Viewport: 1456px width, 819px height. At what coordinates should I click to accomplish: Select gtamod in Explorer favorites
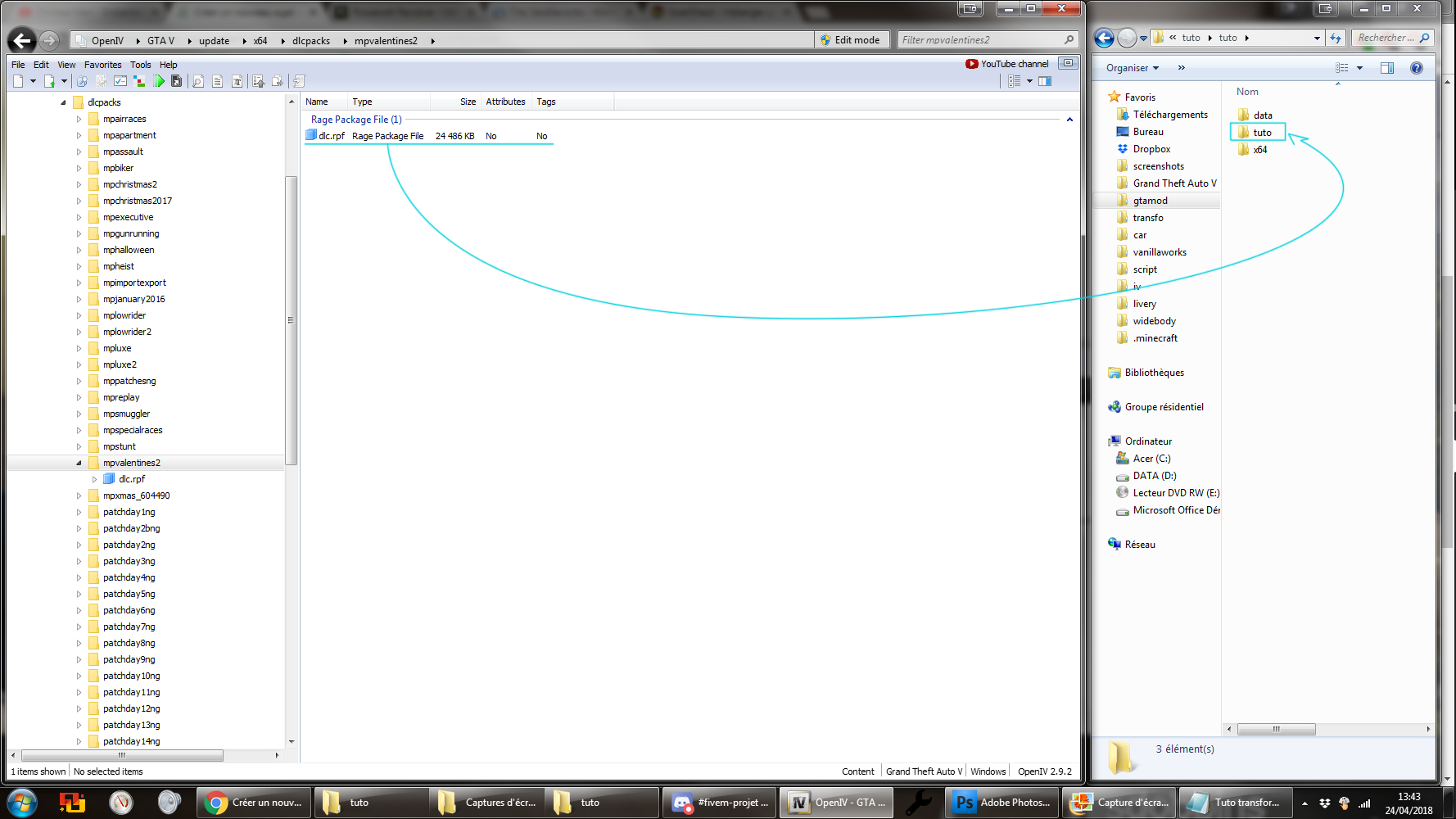[1156, 201]
